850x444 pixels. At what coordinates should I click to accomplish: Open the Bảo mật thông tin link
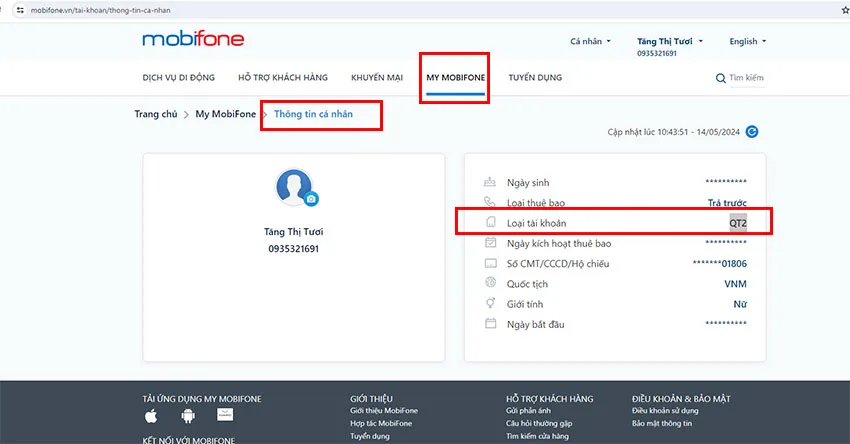tap(662, 423)
